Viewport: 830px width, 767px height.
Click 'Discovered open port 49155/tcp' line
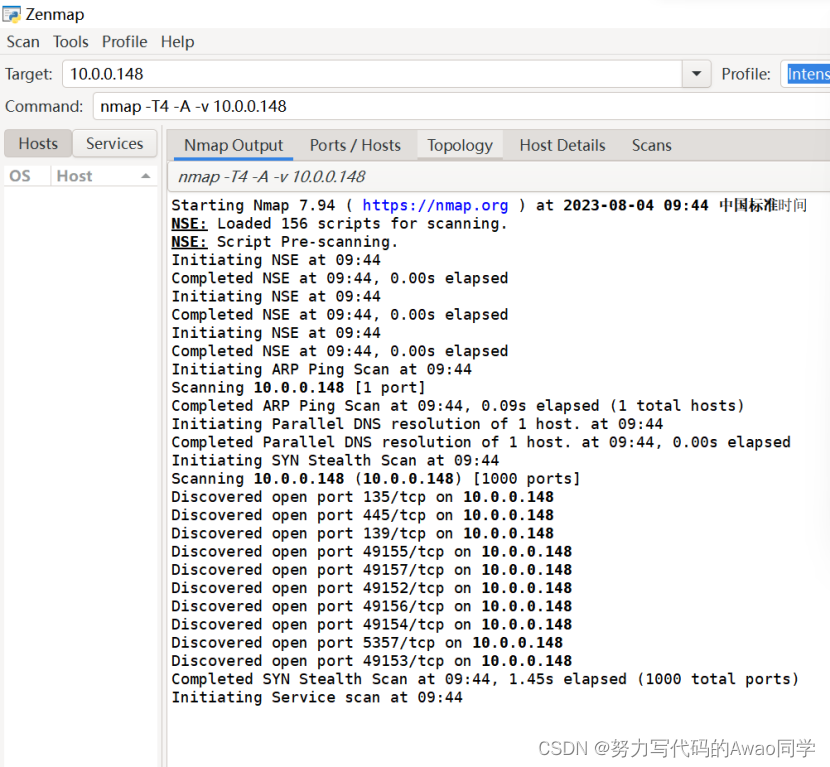[x=372, y=552]
